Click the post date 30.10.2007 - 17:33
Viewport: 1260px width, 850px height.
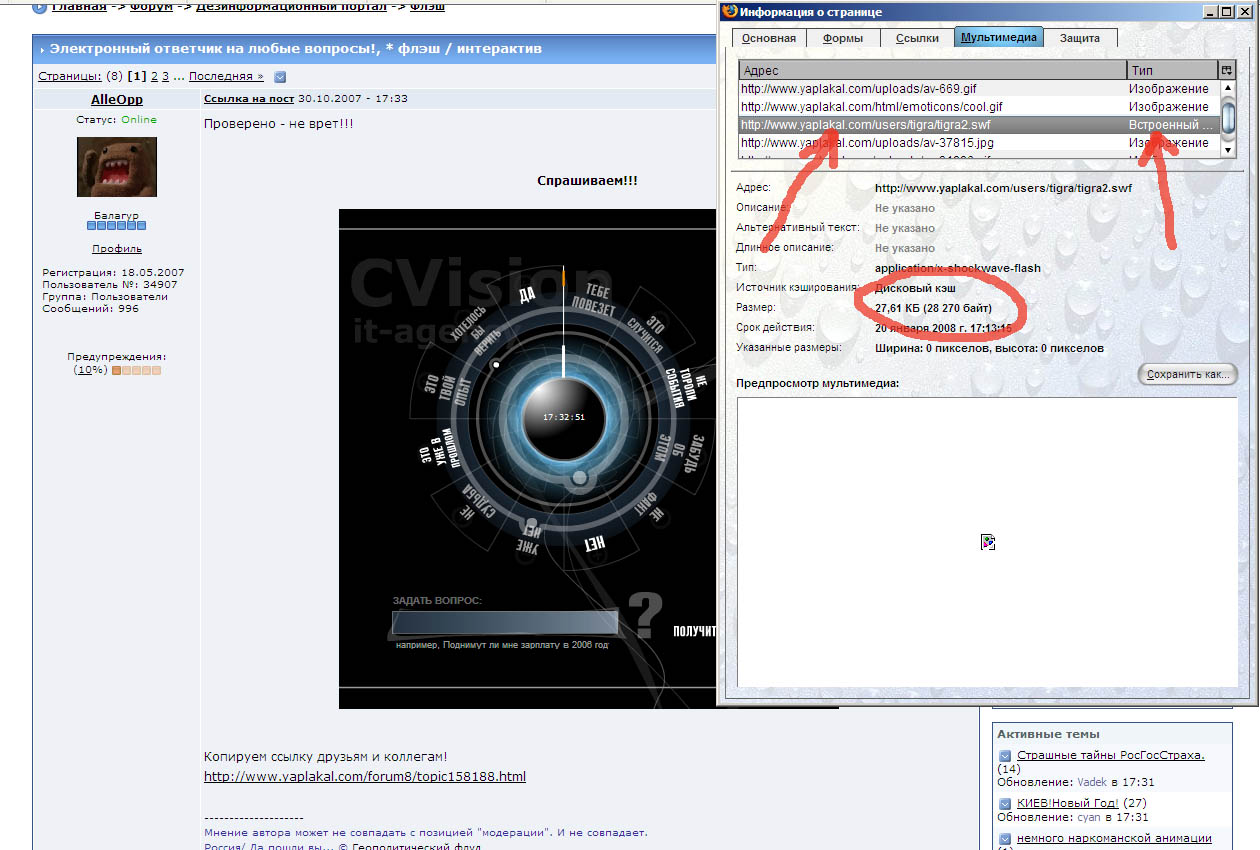353,99
